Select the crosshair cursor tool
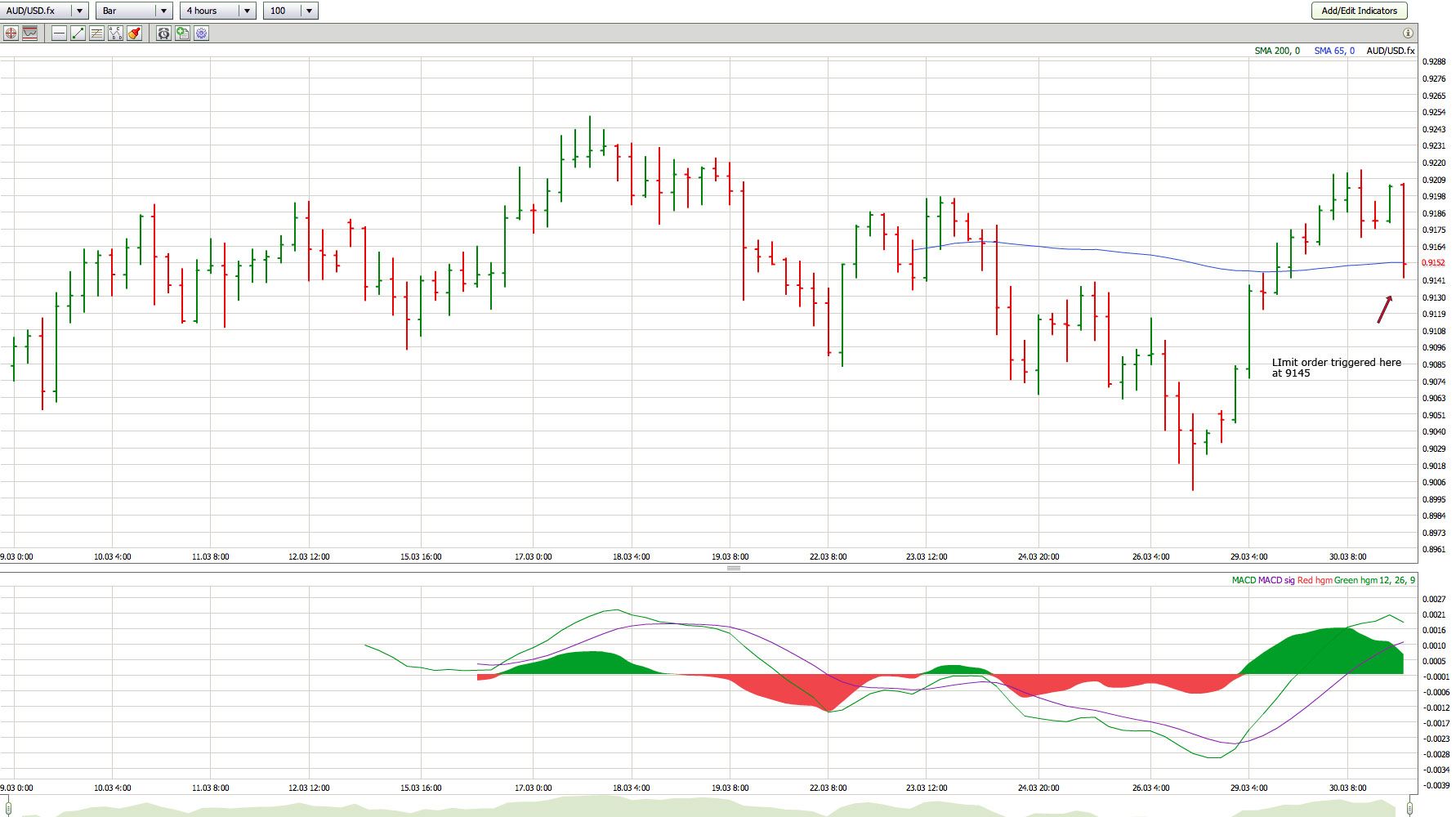 click(11, 33)
